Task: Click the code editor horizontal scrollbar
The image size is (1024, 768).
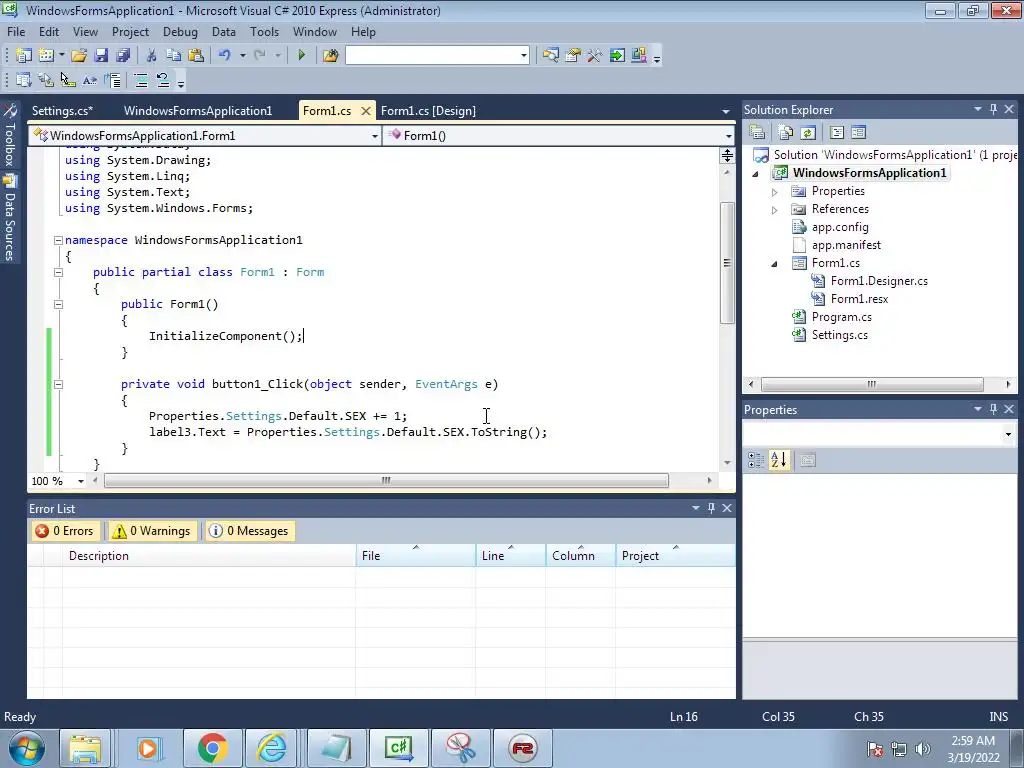Action: click(386, 481)
